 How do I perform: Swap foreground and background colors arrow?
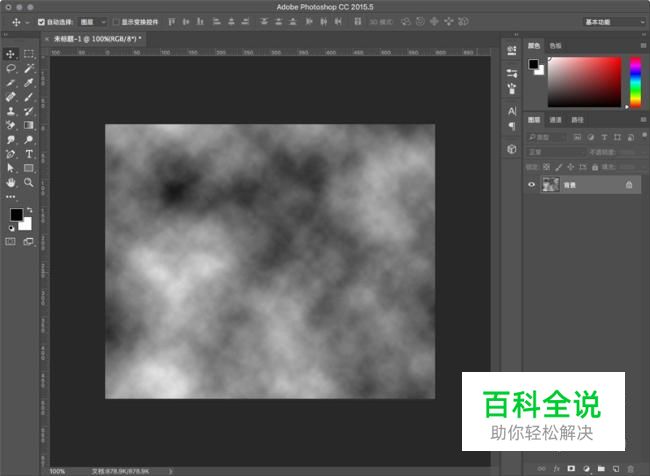click(x=29, y=210)
